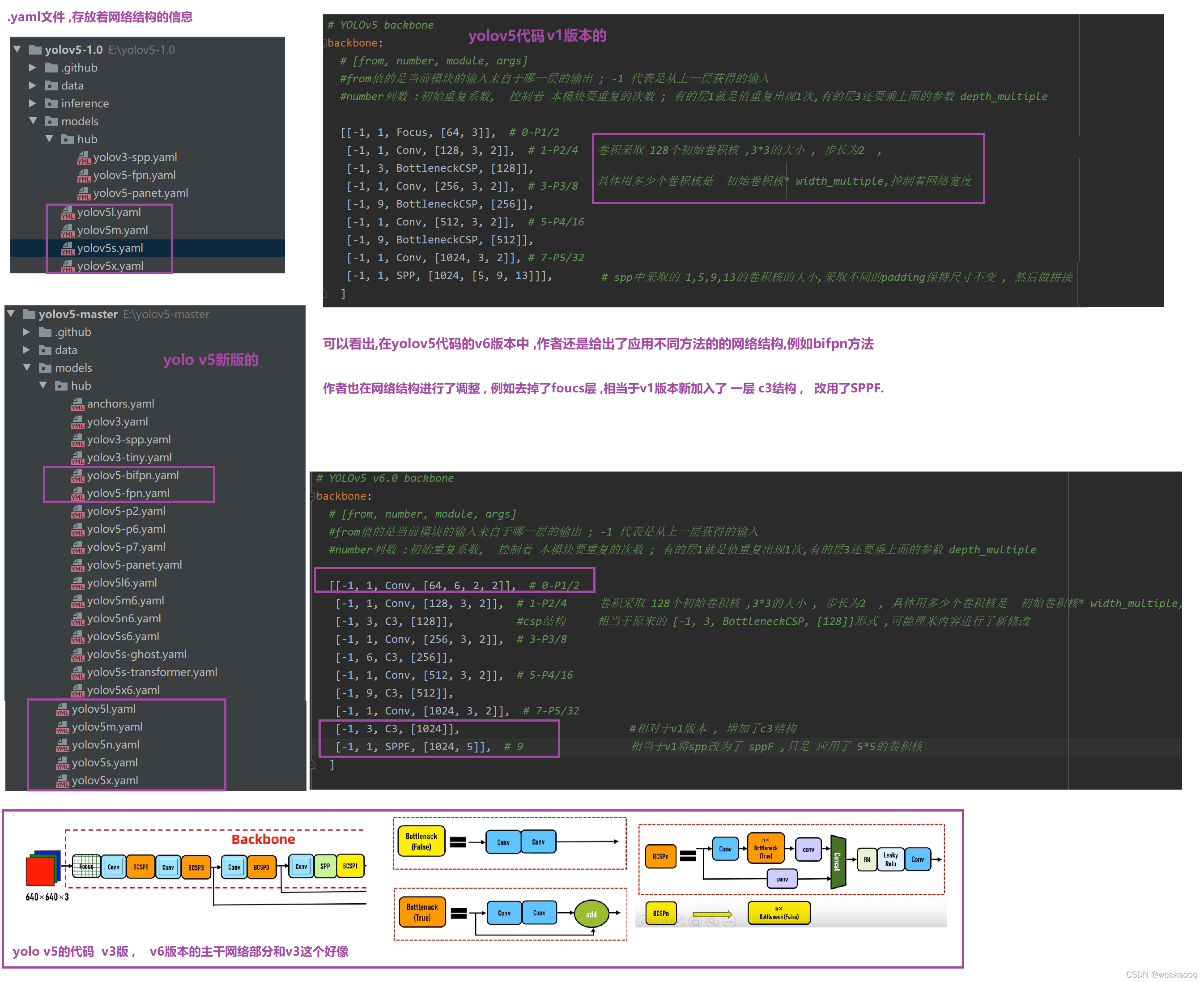Viewport: 1204px width, 982px height.
Task: Click the SPP block in Backbone diagram
Action: pos(325,867)
